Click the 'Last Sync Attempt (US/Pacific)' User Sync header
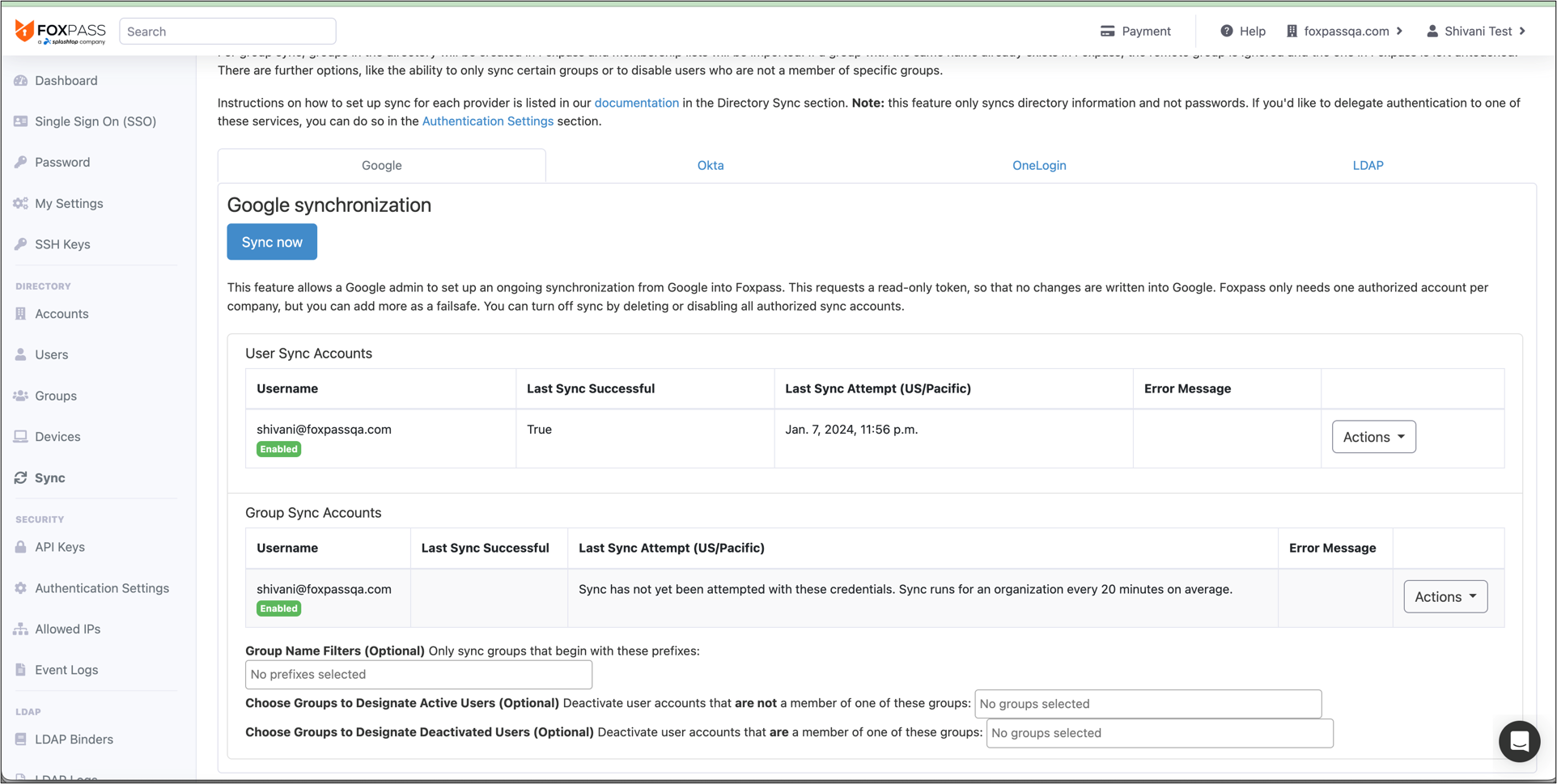This screenshot has height=784, width=1557. point(878,388)
